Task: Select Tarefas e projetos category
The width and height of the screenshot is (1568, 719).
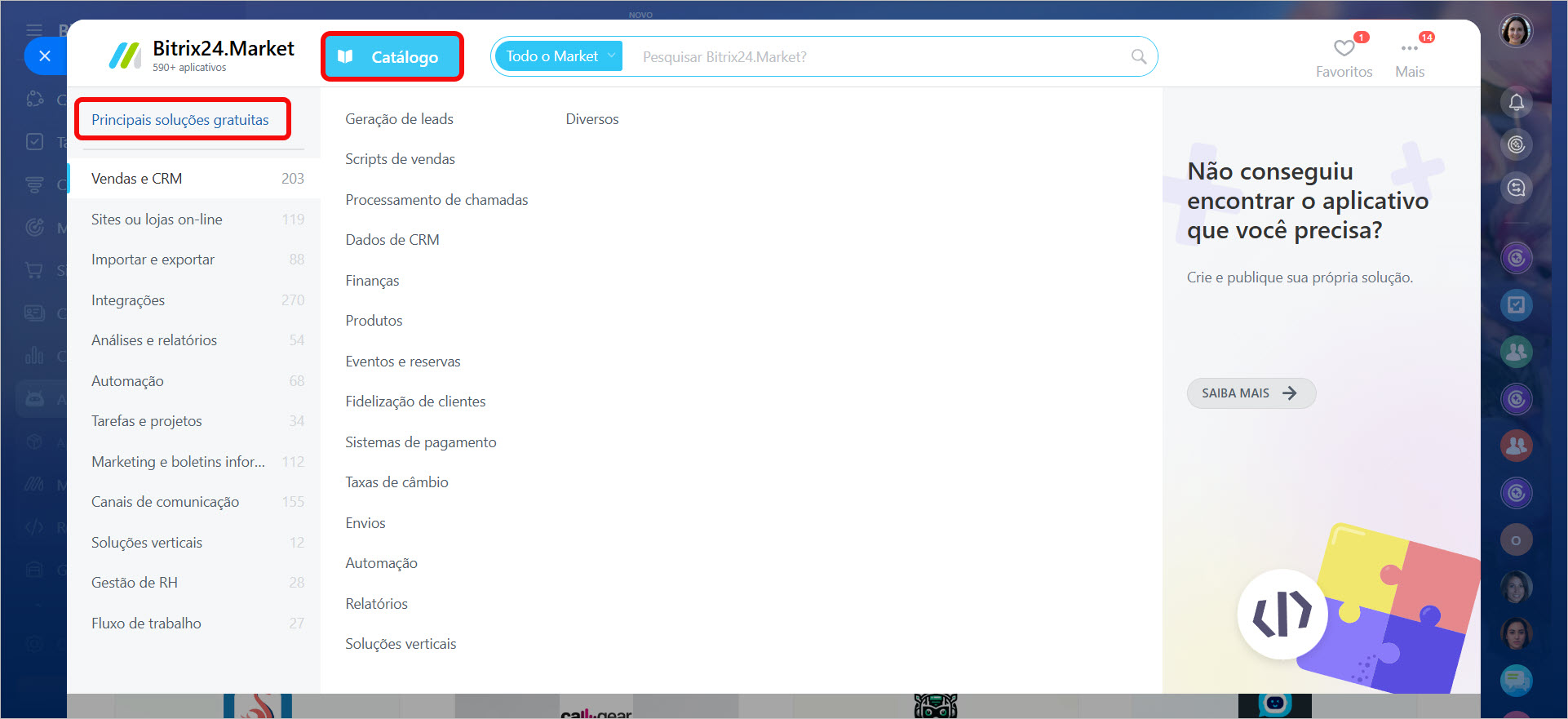Action: [x=194, y=421]
